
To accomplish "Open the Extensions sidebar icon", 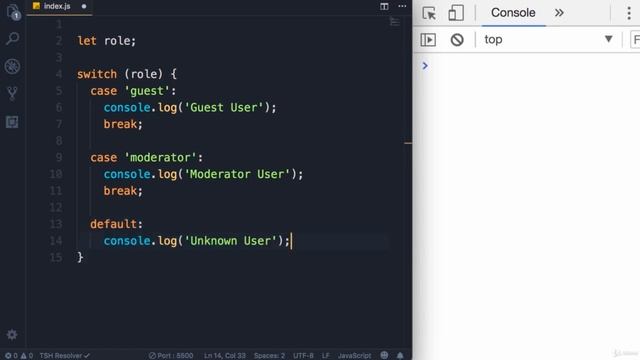I will (x=12, y=122).
